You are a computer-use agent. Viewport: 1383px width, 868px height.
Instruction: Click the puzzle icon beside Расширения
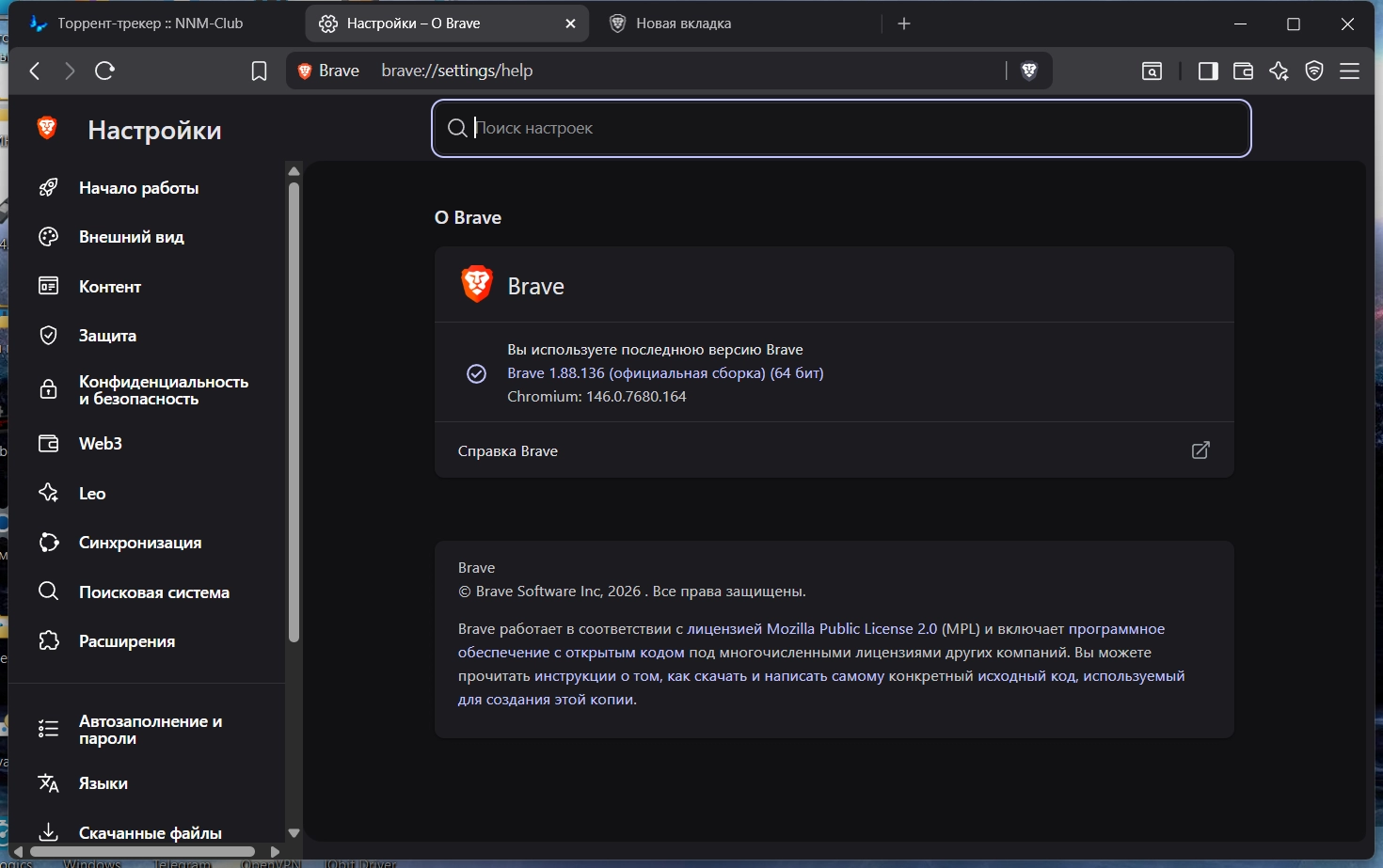click(48, 641)
